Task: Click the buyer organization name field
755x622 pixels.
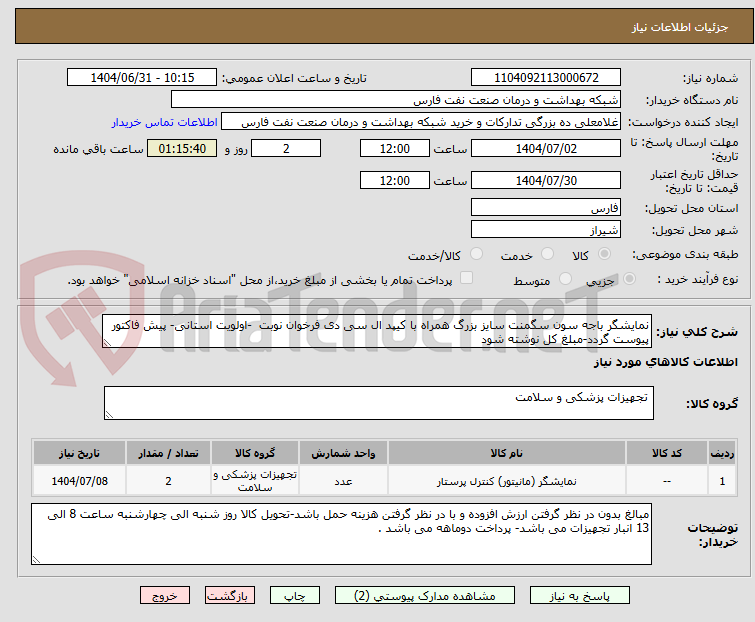Action: pyautogui.click(x=396, y=100)
